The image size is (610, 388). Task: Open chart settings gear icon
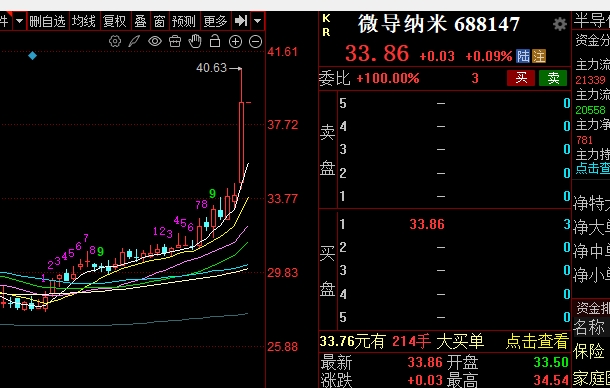point(115,41)
